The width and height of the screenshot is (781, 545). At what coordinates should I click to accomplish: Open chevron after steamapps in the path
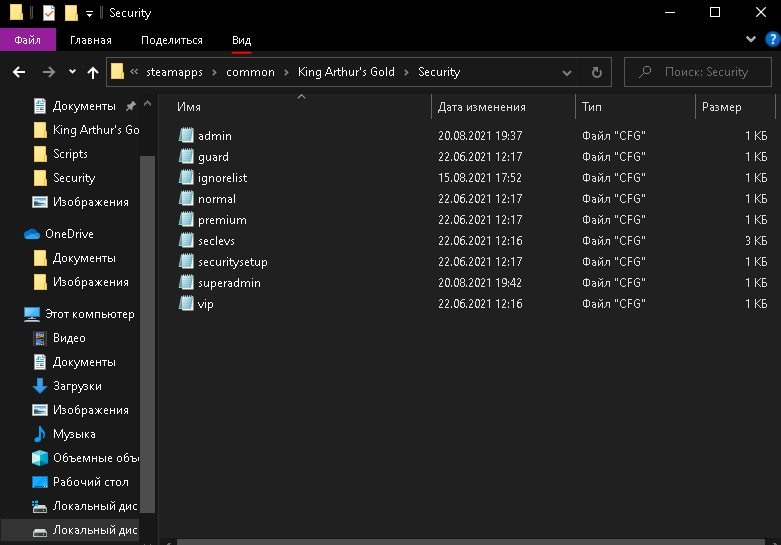pos(214,72)
